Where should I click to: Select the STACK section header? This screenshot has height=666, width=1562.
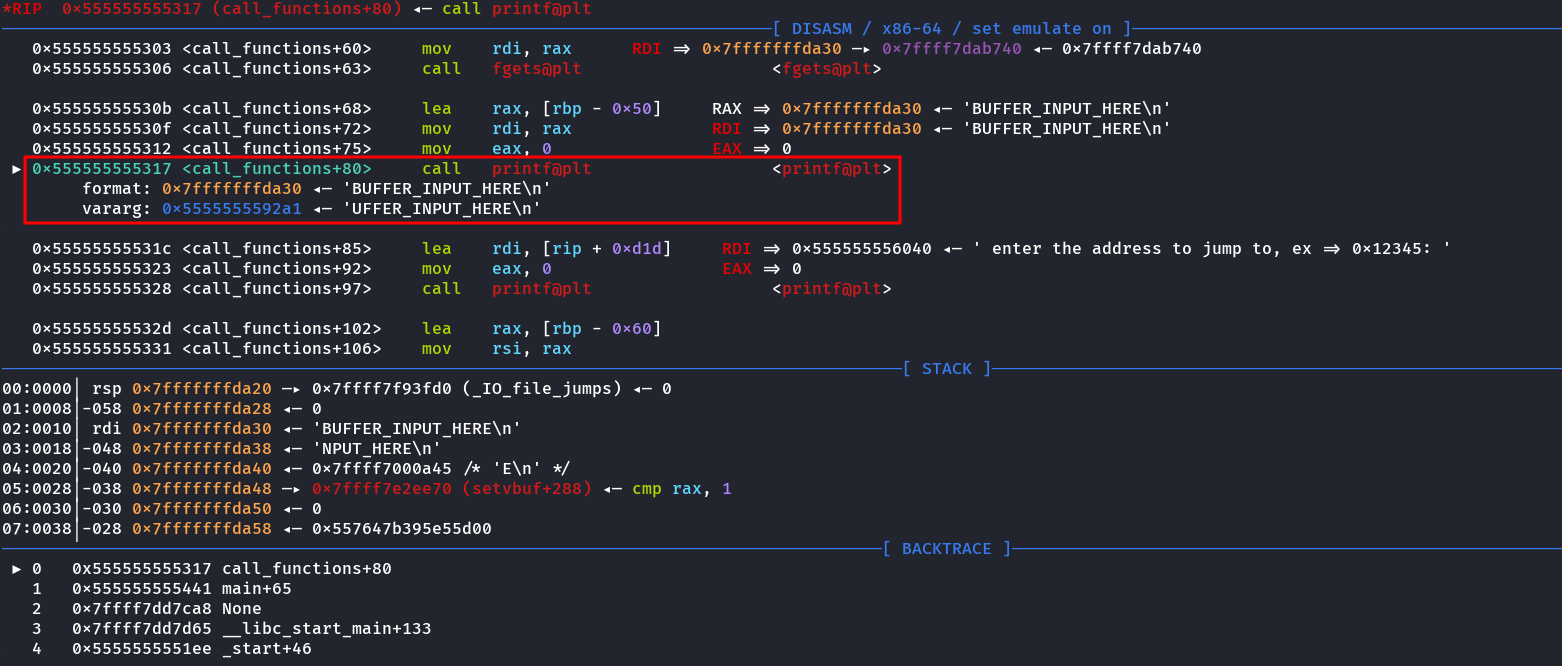pyautogui.click(x=946, y=369)
